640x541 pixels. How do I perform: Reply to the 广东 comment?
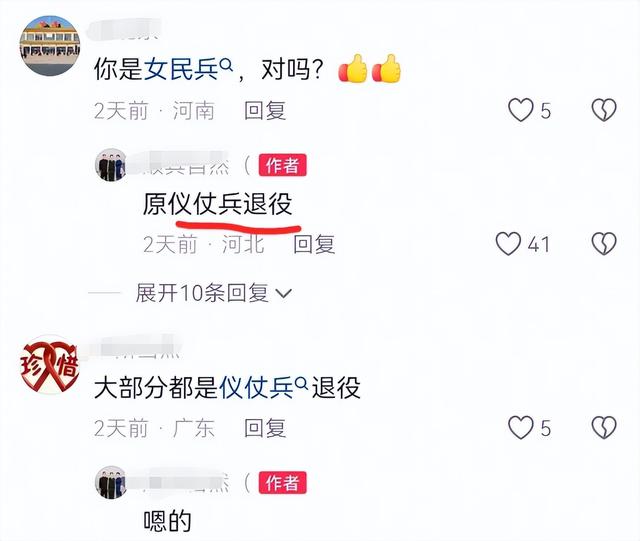click(265, 428)
